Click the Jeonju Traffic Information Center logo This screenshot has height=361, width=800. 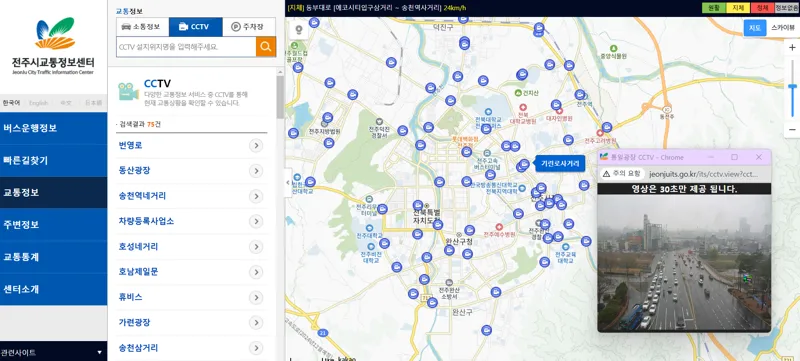[x=53, y=46]
